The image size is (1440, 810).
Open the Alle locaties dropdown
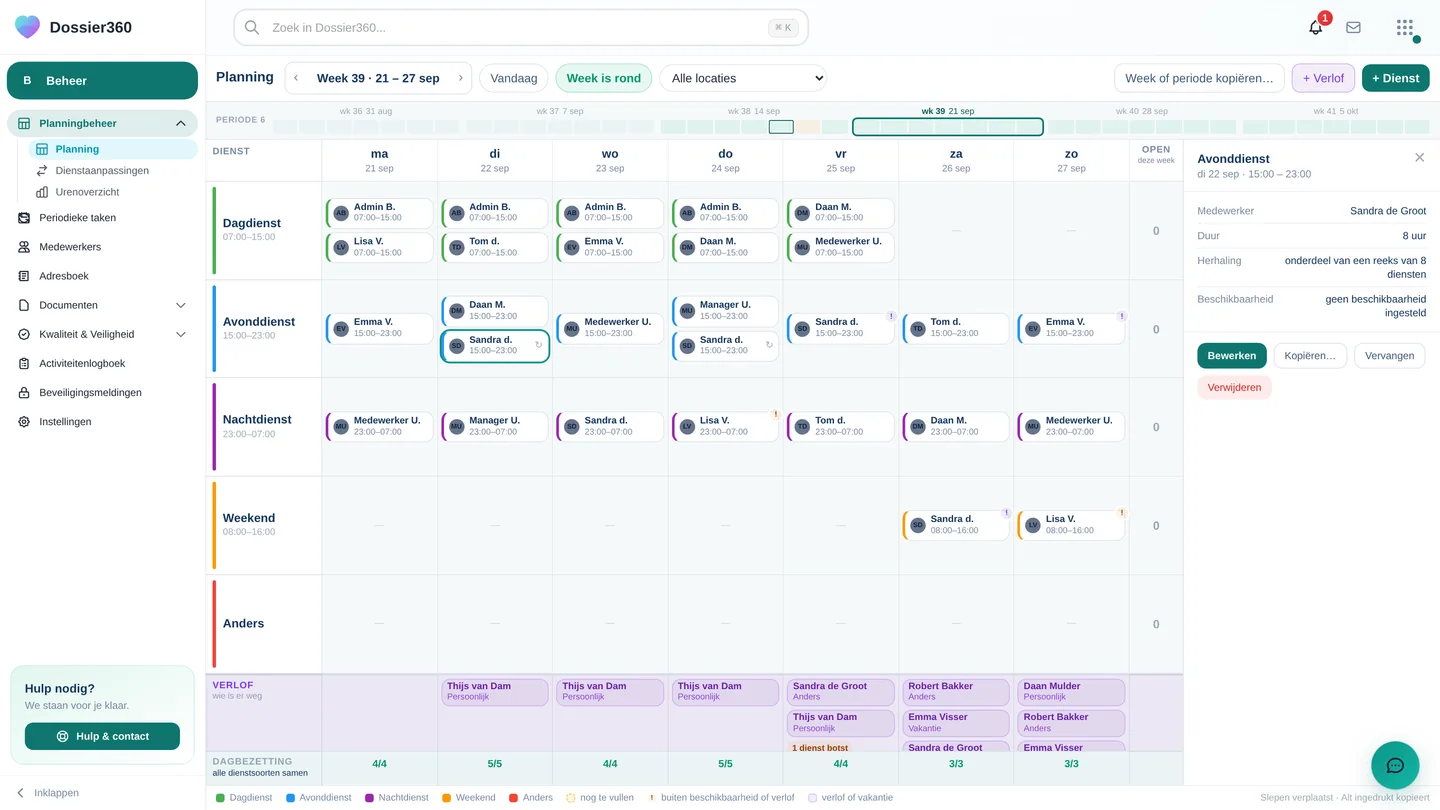743,78
